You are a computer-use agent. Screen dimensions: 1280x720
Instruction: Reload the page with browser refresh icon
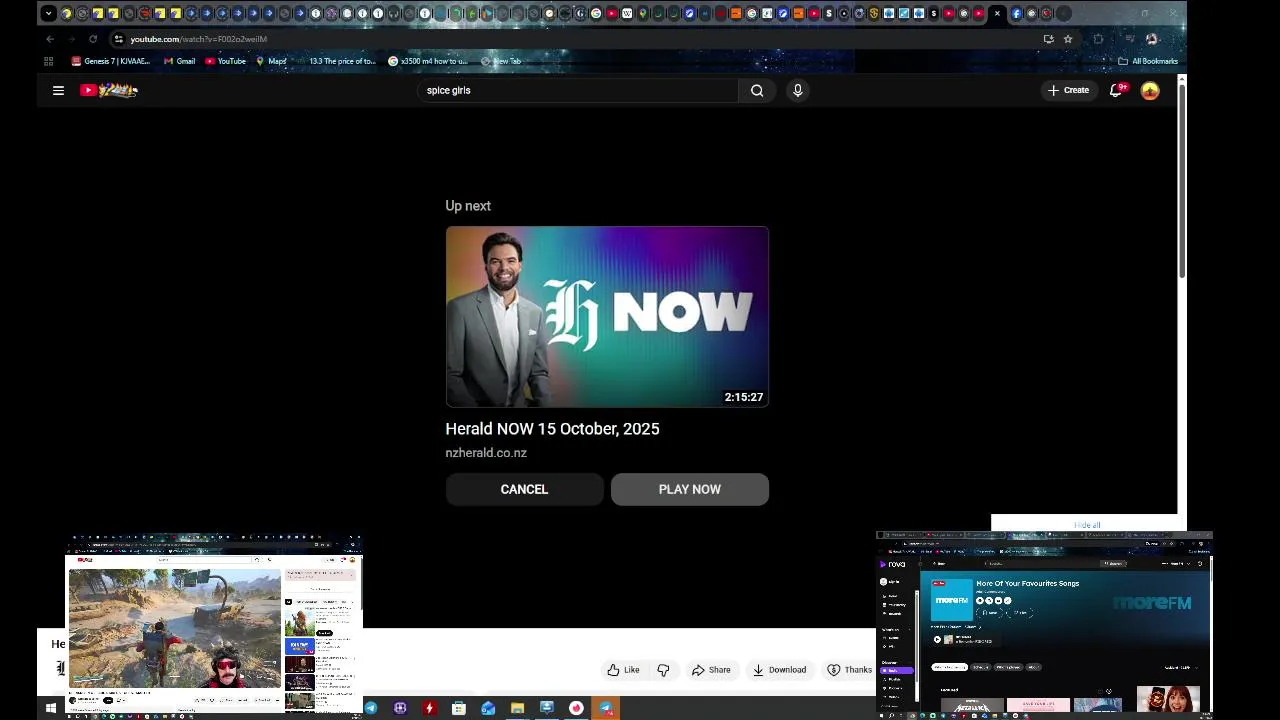(x=93, y=39)
